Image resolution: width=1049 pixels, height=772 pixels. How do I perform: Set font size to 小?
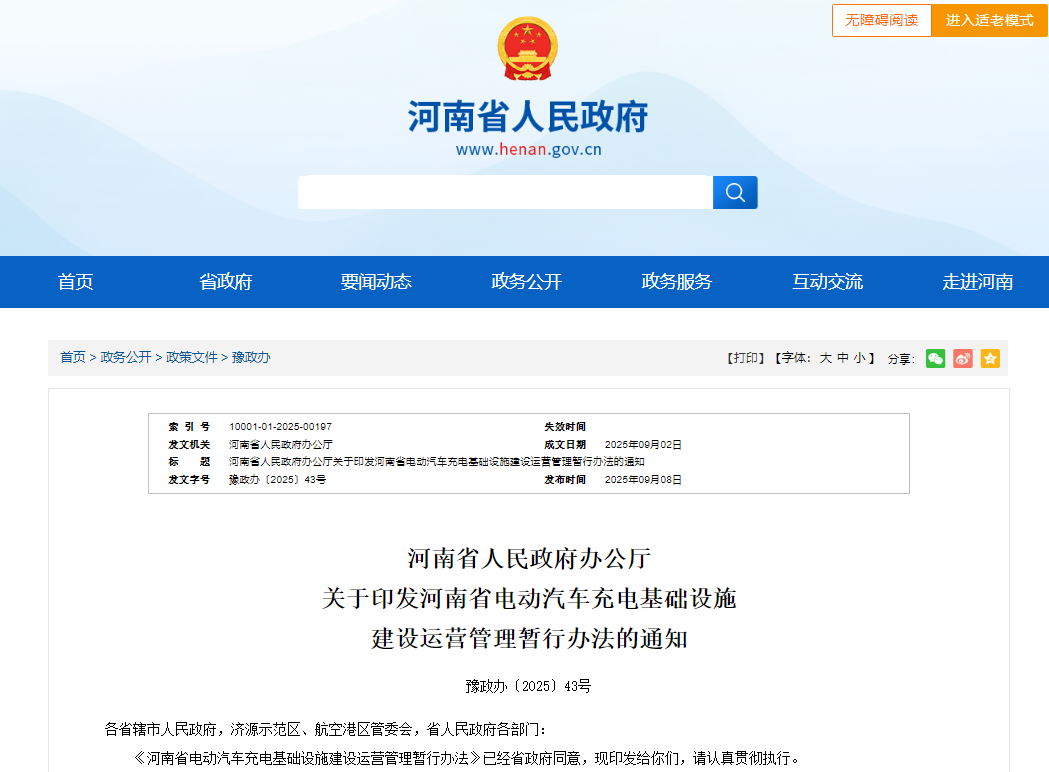click(x=859, y=358)
